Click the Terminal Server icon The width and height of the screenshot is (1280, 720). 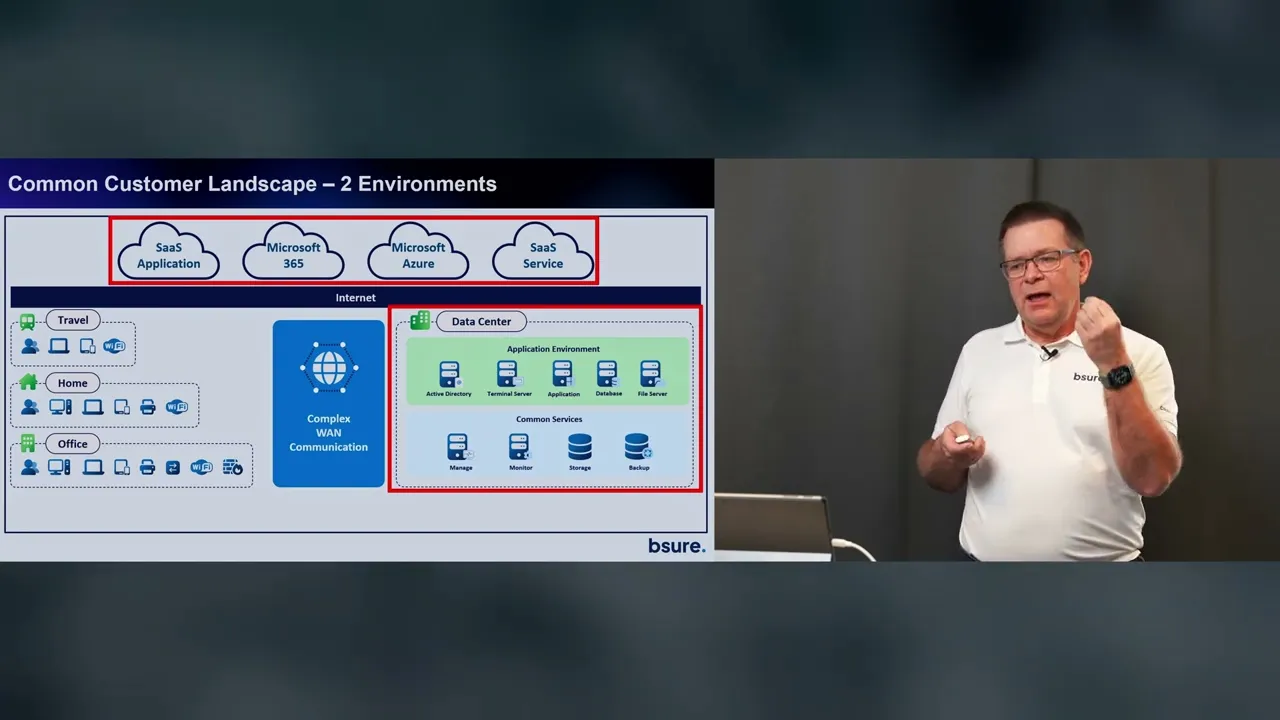[x=508, y=374]
